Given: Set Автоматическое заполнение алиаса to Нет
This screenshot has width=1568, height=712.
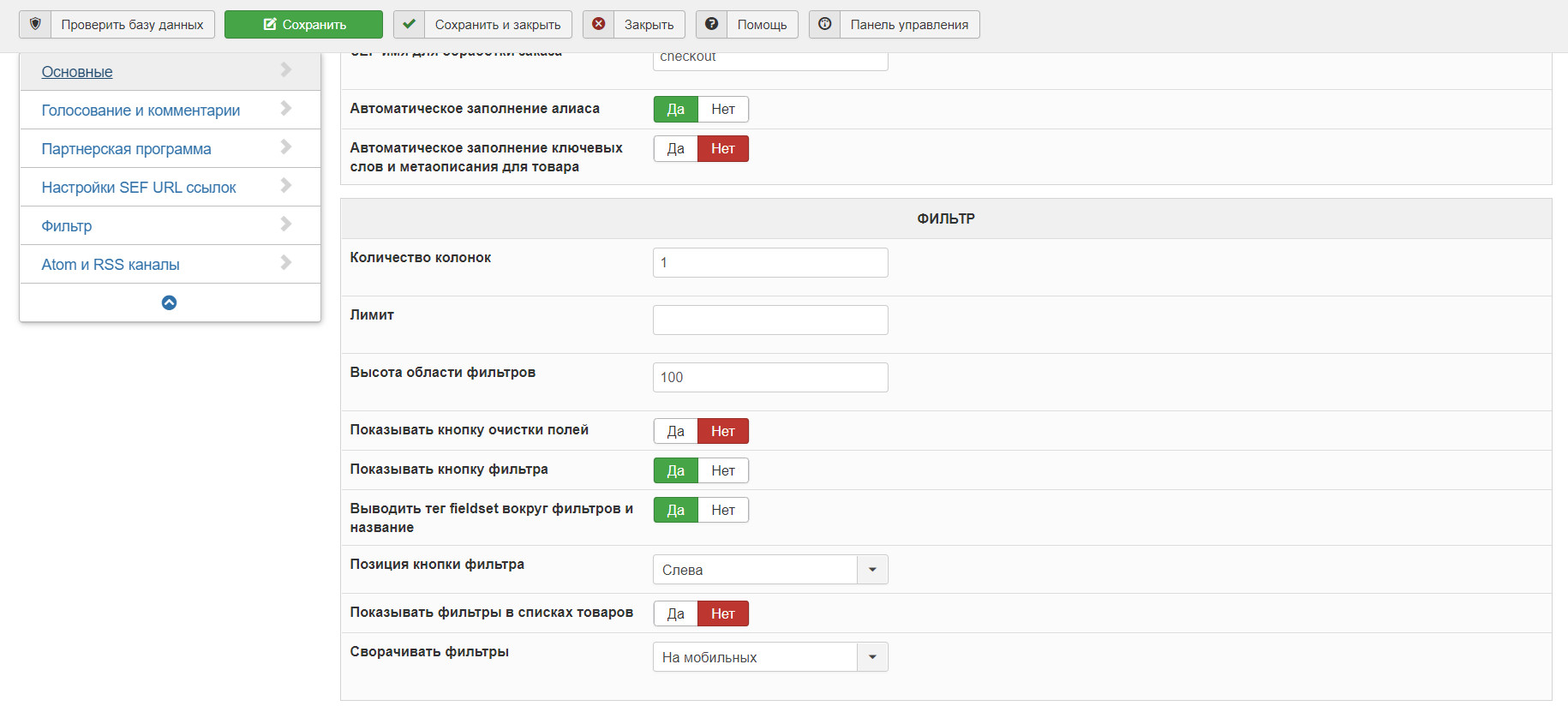Looking at the screenshot, I should [723, 109].
